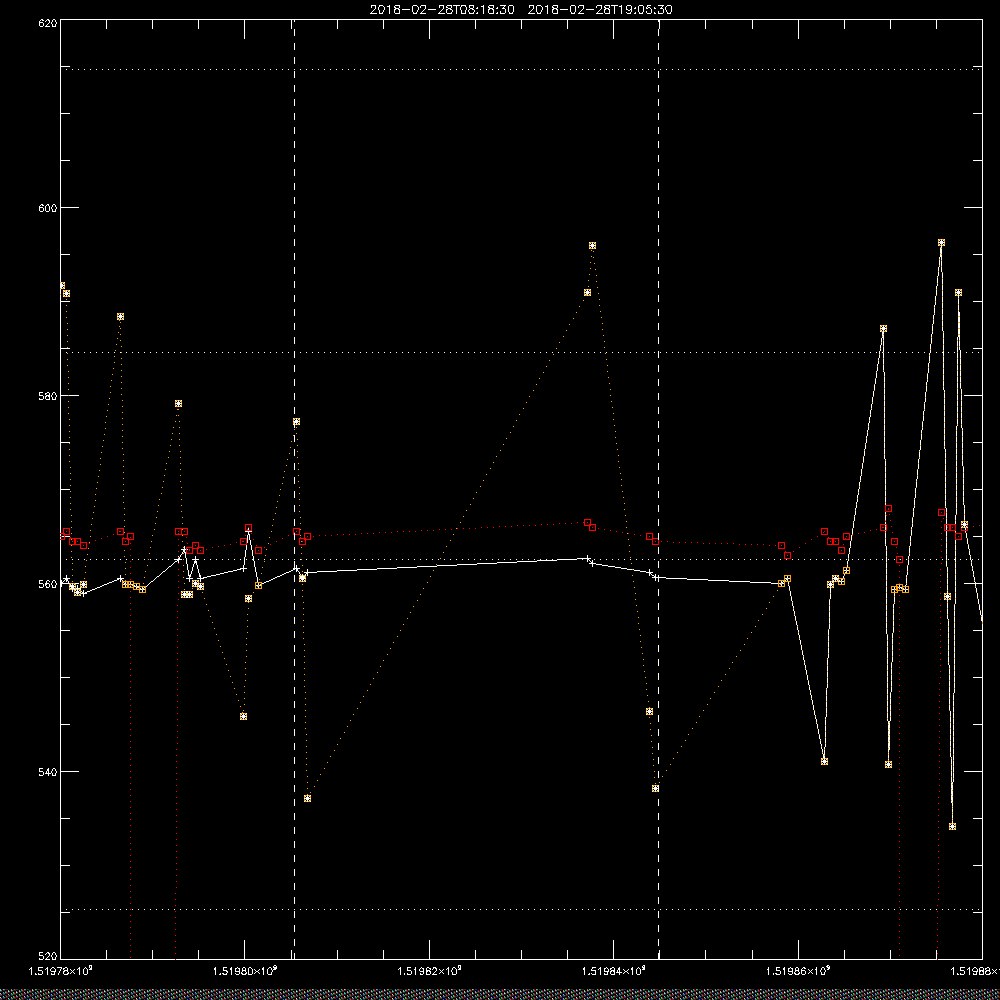The width and height of the screenshot is (1000, 1000).
Task: Click the y-axis label 580
Action: click(x=48, y=395)
